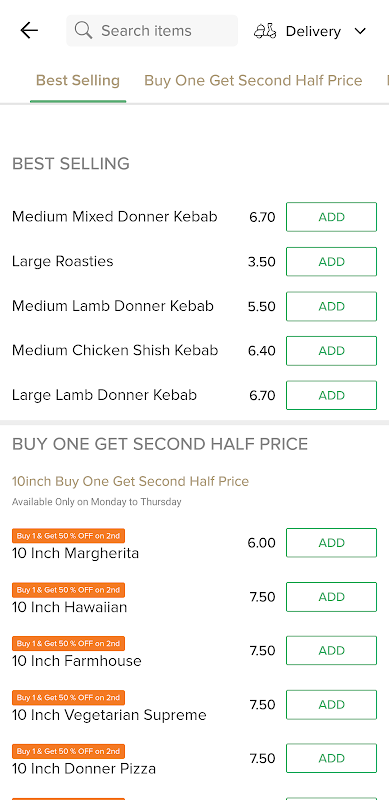Click Margherita's 50% OFF orange badge

68,536
